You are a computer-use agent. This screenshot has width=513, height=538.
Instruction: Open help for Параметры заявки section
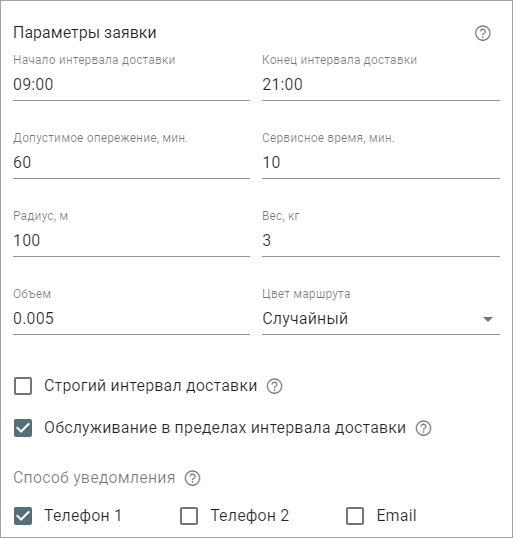click(x=482, y=33)
